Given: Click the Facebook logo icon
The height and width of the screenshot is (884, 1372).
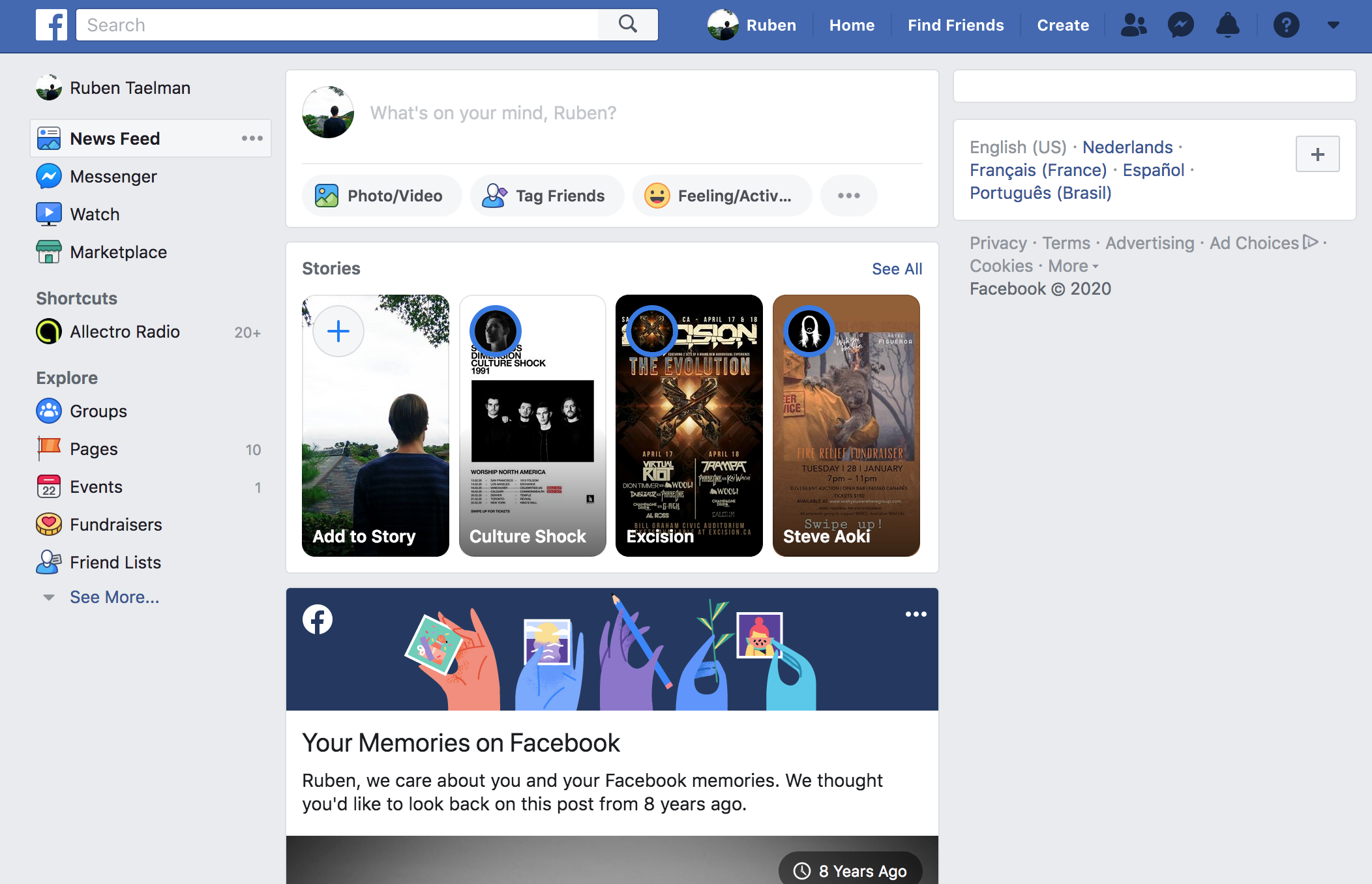Looking at the screenshot, I should 52,25.
